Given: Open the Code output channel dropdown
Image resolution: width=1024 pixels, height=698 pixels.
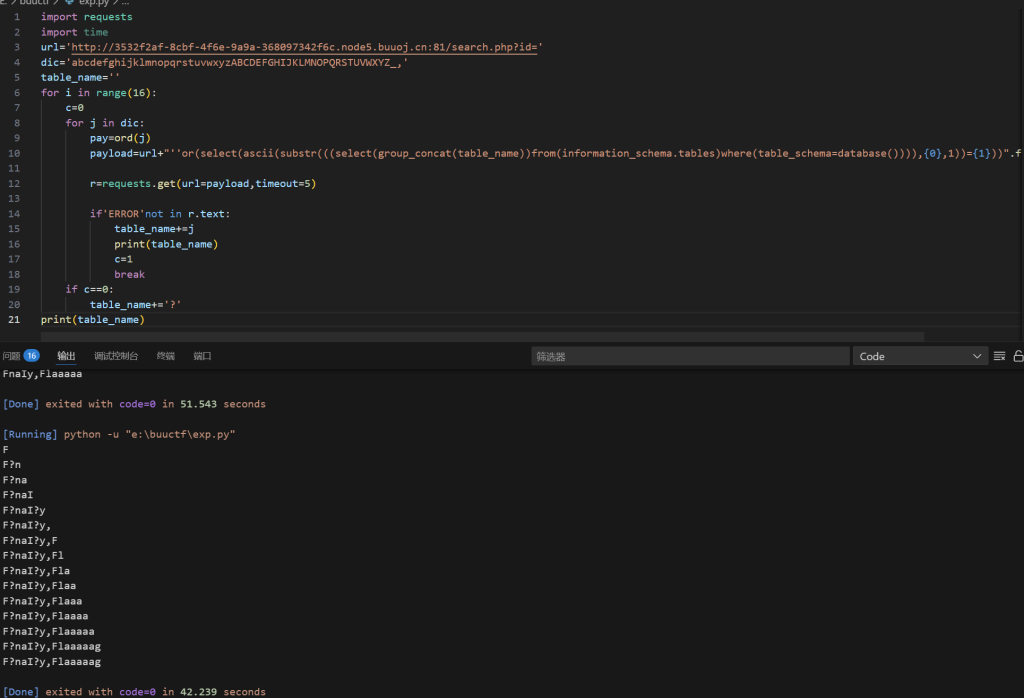Looking at the screenshot, I should pyautogui.click(x=920, y=356).
